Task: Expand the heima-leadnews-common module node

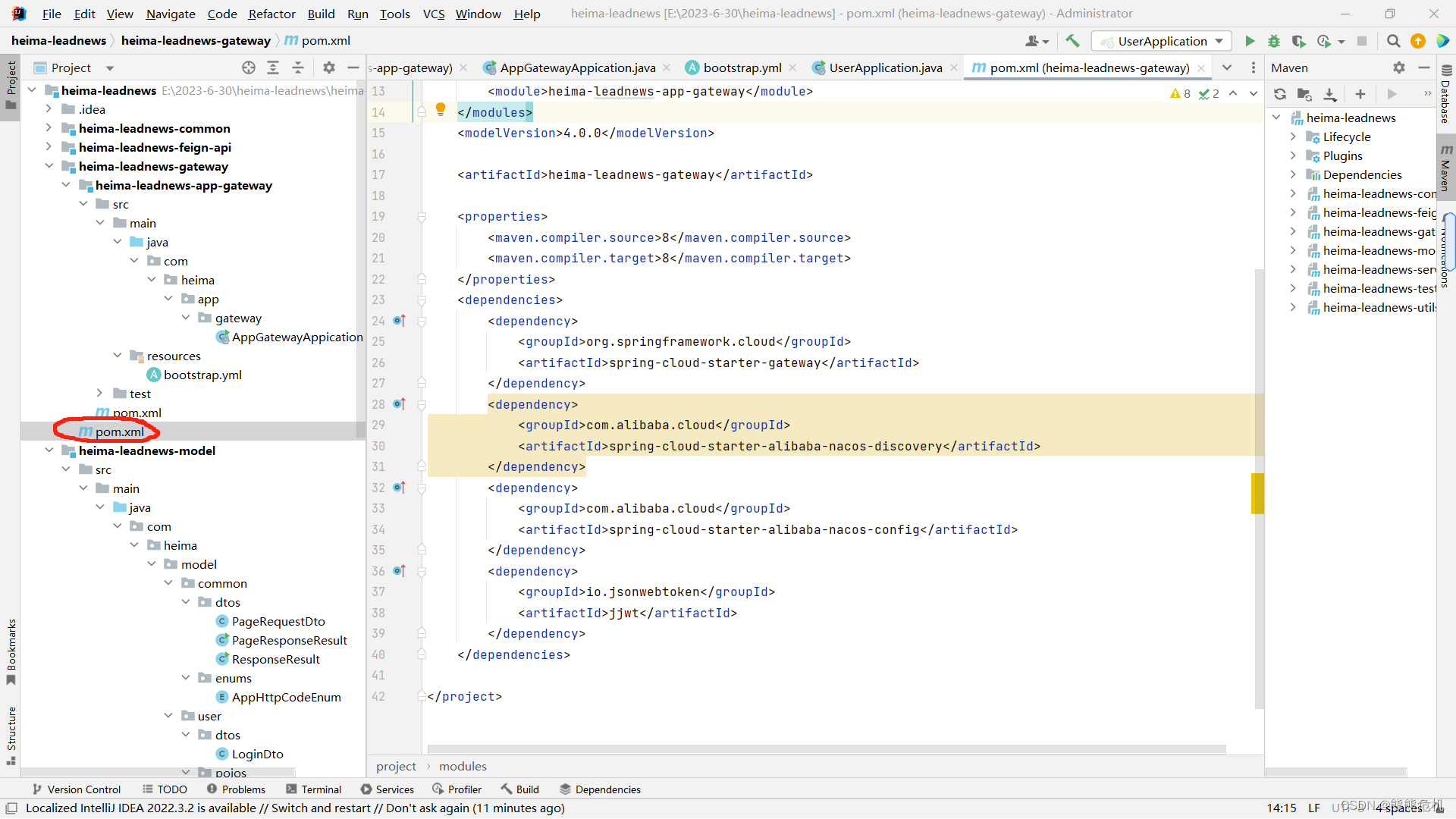Action: pyautogui.click(x=49, y=128)
